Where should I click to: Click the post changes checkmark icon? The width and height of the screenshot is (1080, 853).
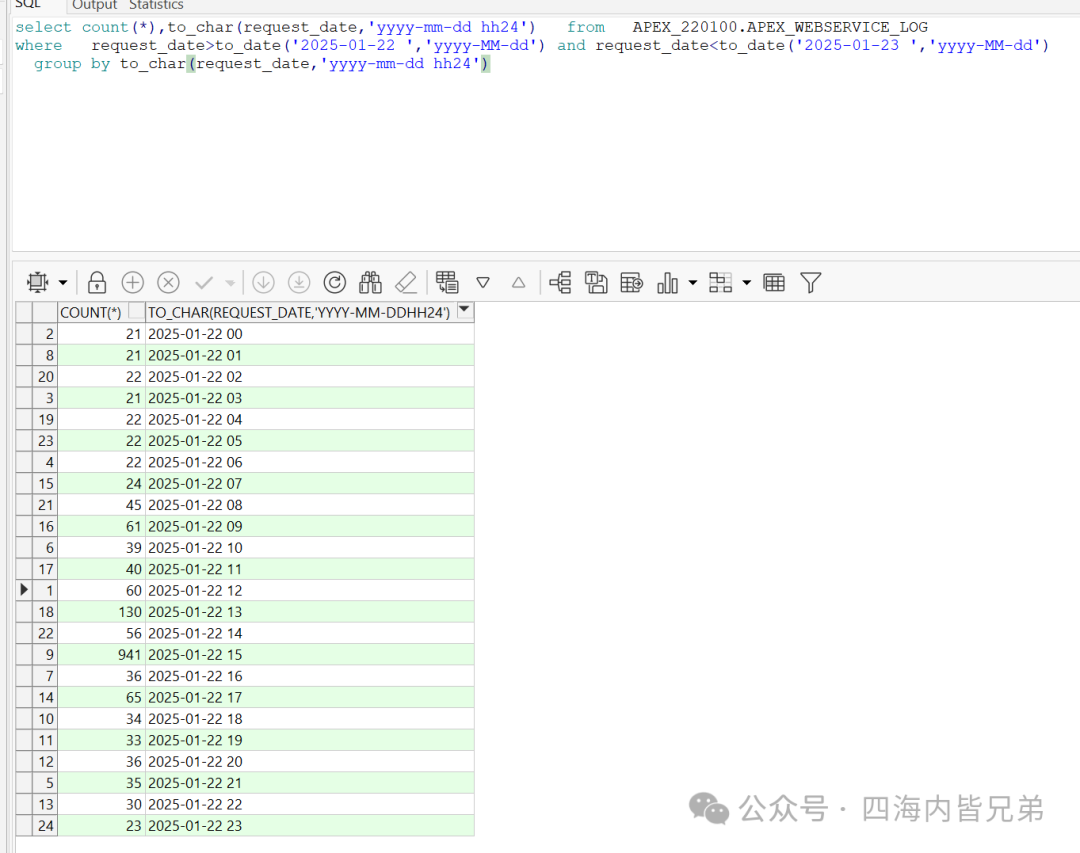[x=205, y=282]
